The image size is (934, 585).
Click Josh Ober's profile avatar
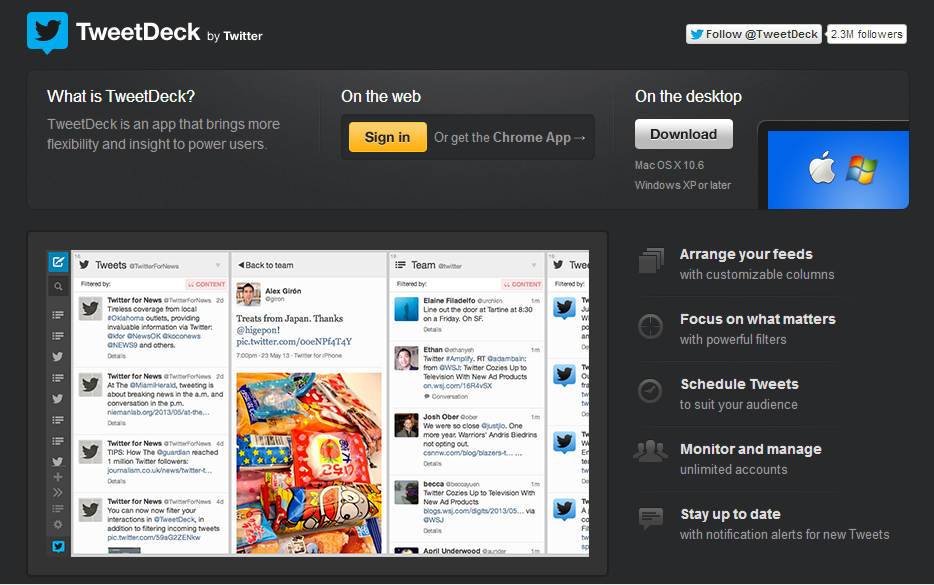(406, 425)
